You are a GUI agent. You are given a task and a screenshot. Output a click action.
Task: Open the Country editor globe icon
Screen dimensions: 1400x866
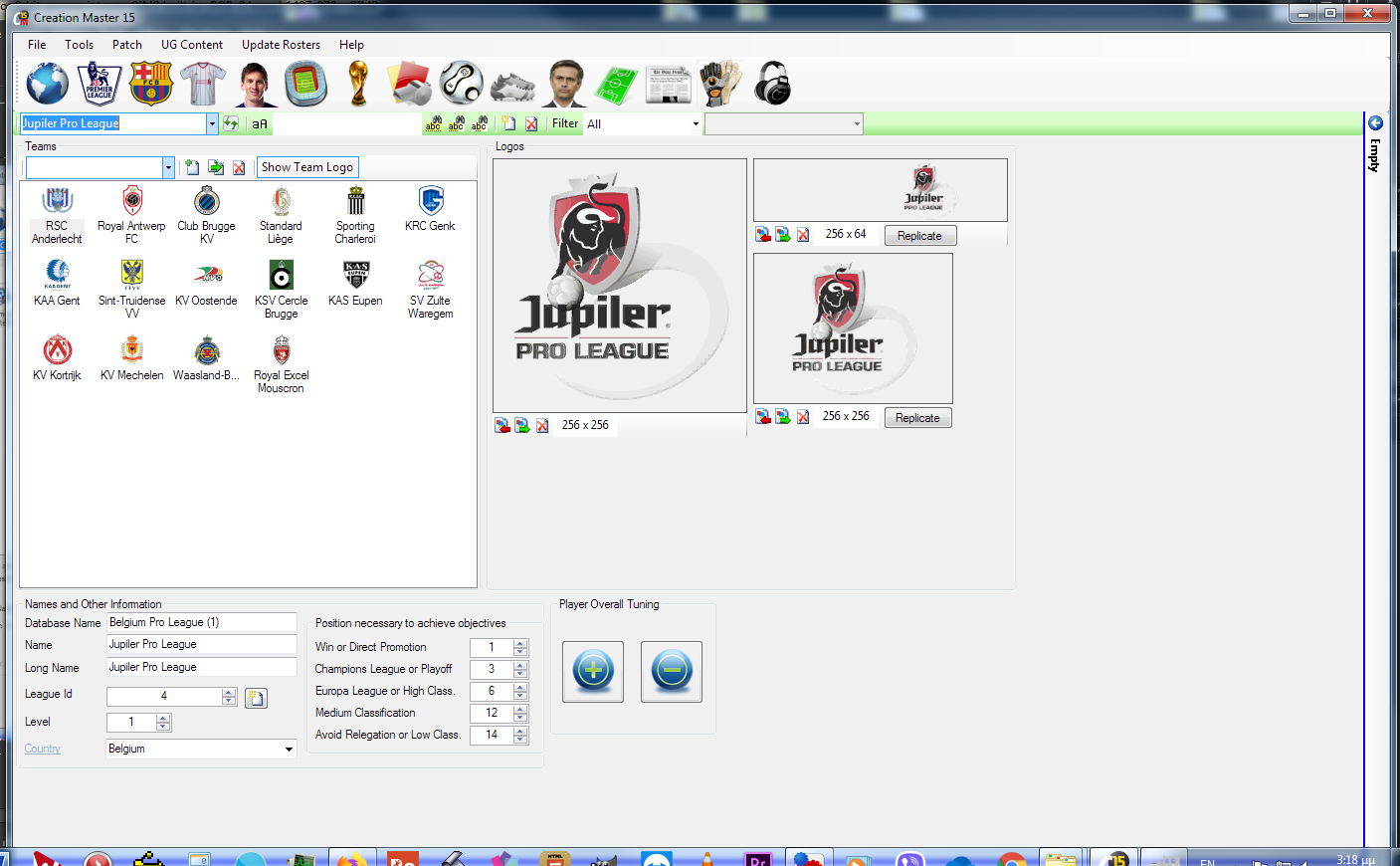(x=47, y=84)
